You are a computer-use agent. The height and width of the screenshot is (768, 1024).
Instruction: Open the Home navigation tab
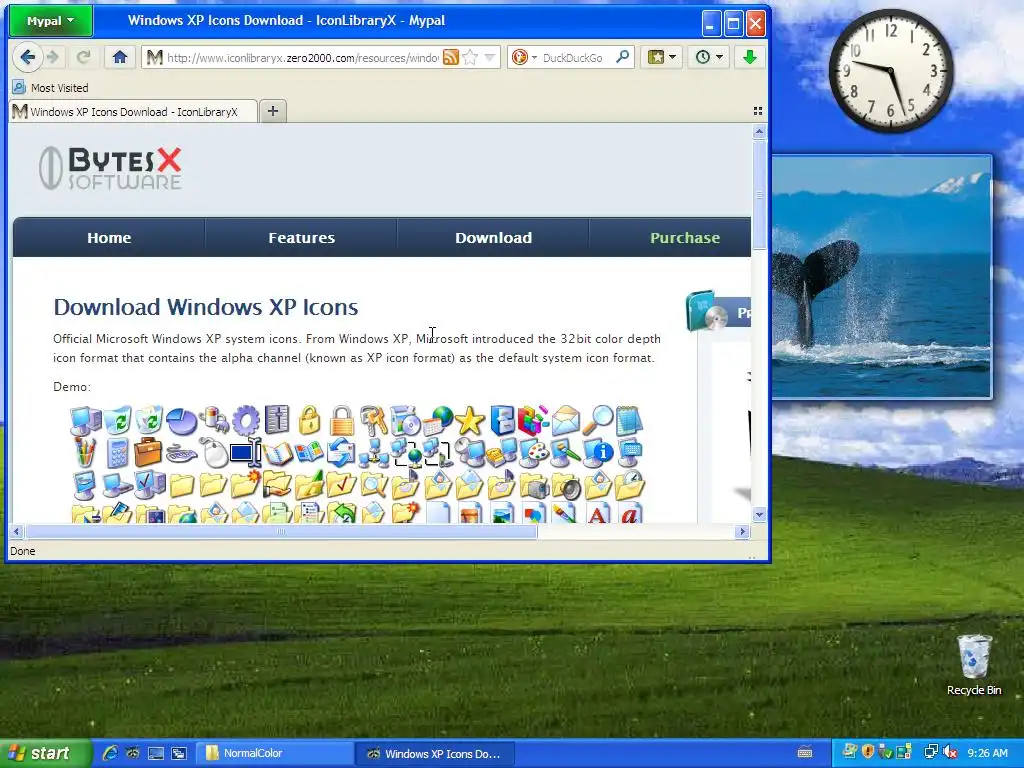(109, 238)
